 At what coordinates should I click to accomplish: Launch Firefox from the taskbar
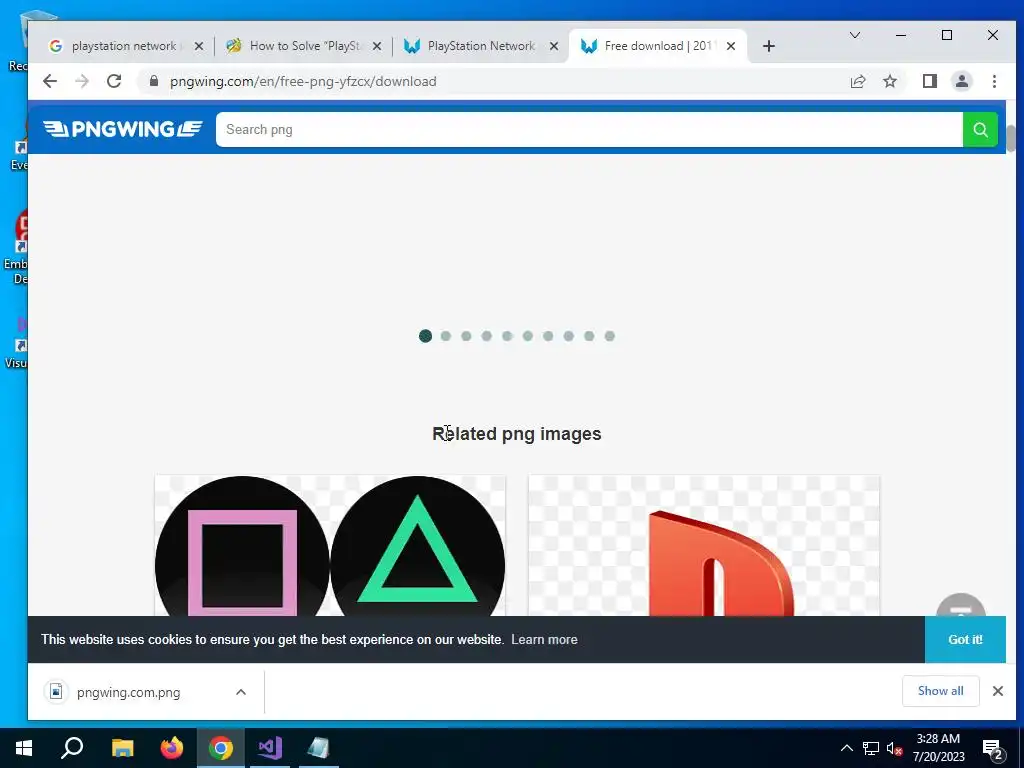click(x=172, y=748)
